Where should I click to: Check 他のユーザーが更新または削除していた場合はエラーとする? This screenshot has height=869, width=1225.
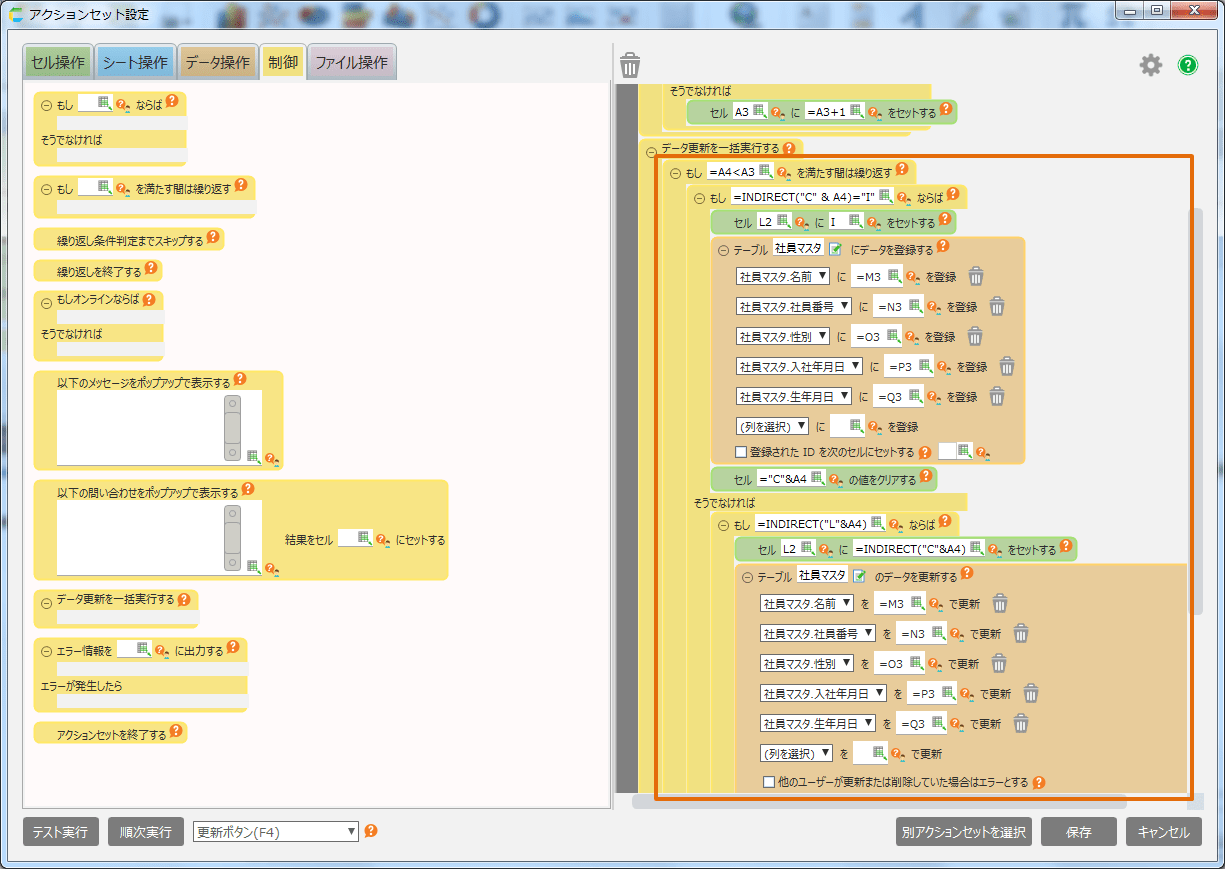(769, 782)
